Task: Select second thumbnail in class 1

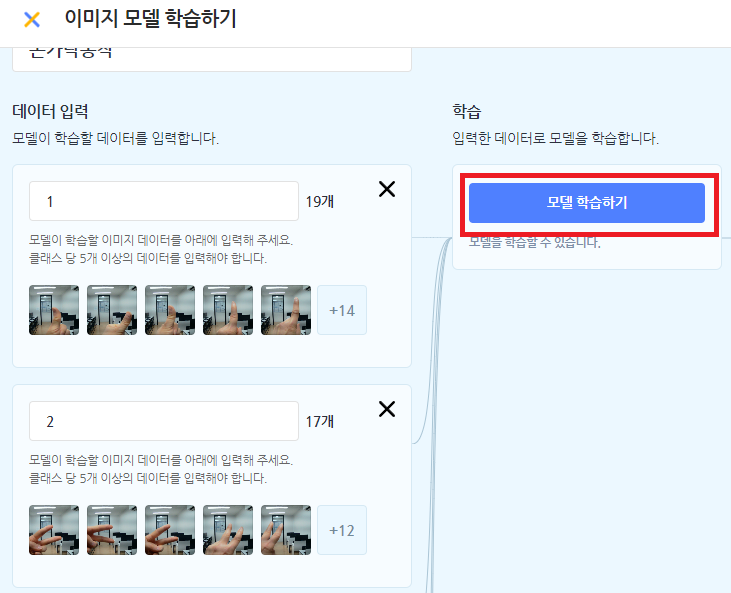Action: [112, 310]
